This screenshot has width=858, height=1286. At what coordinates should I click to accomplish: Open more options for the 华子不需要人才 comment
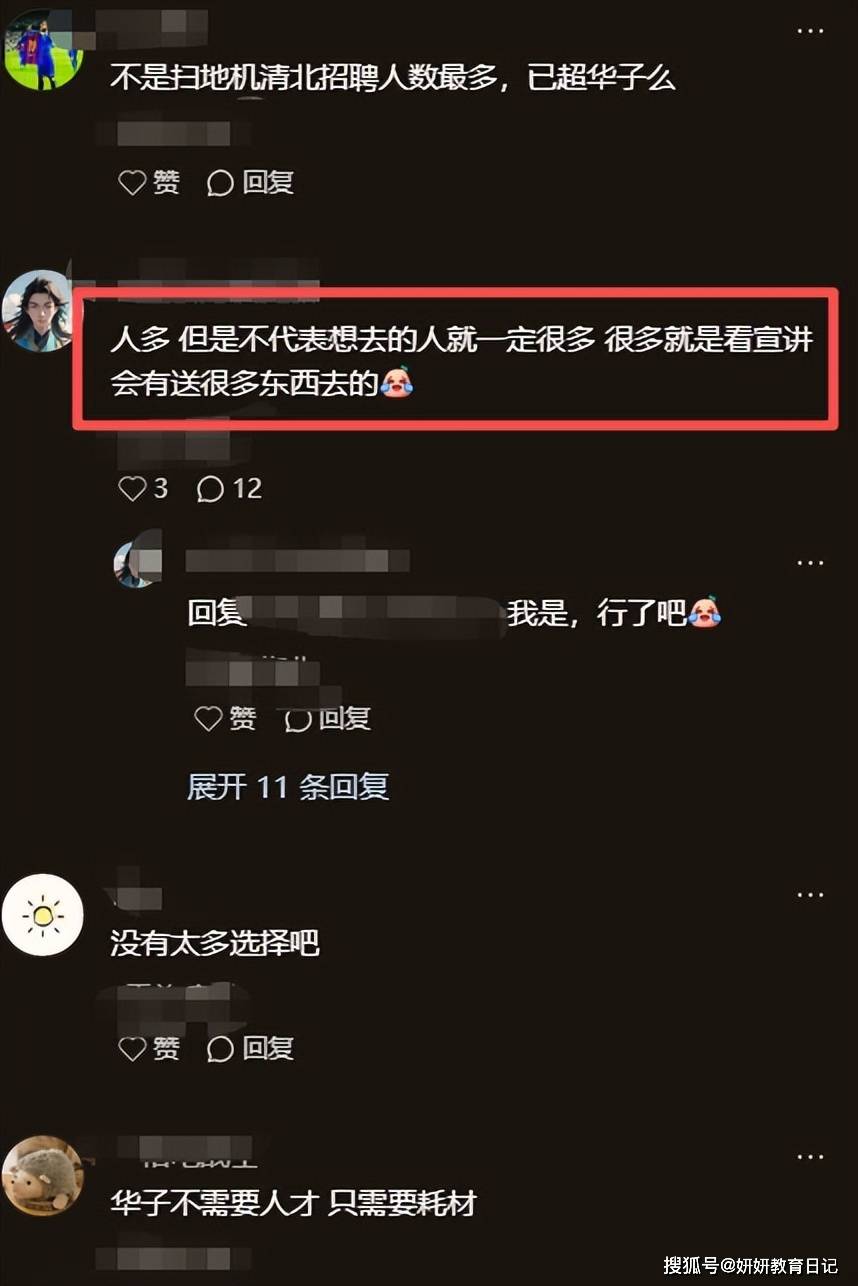(810, 1157)
